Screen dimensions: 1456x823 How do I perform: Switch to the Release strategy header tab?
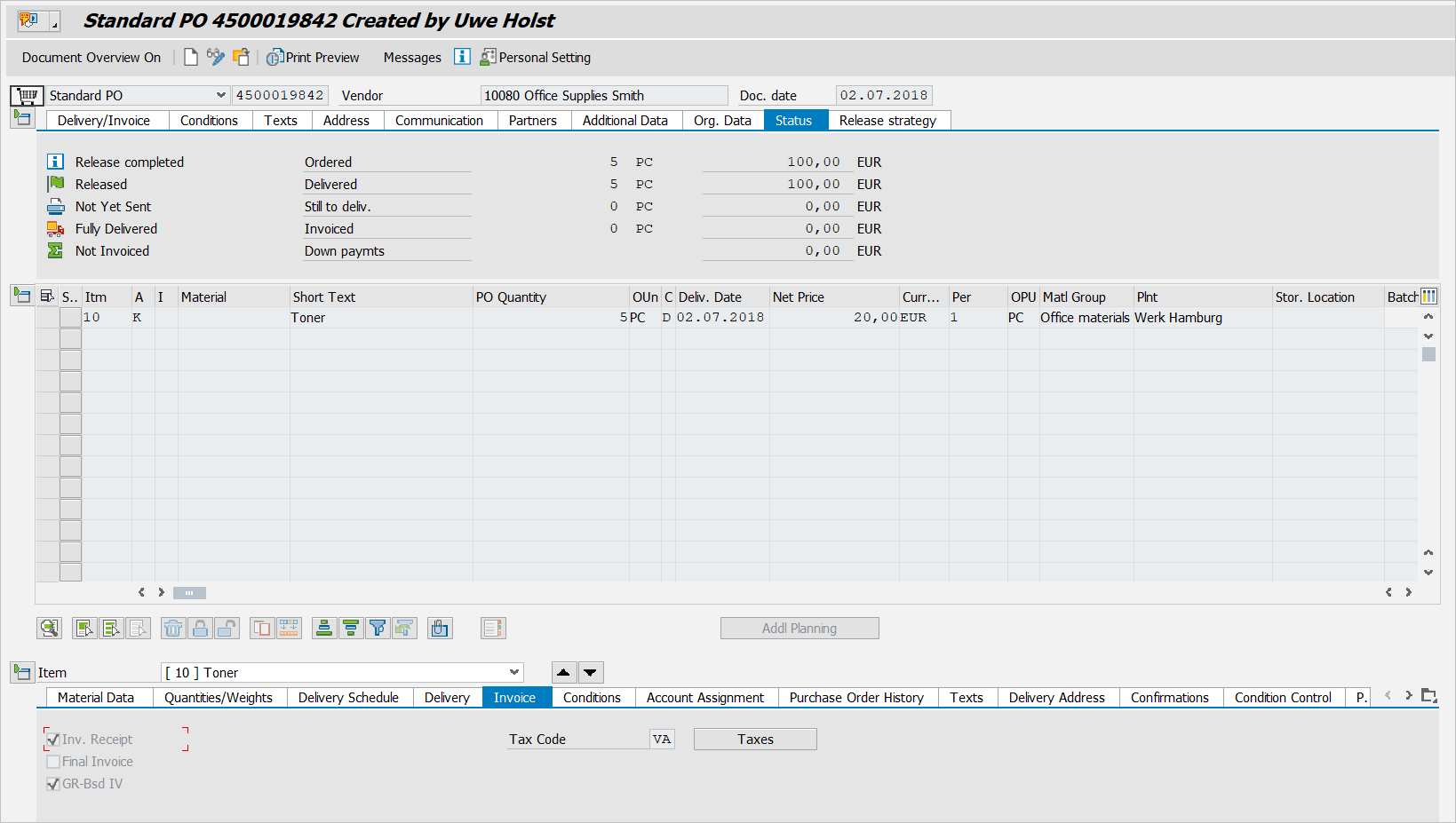tap(887, 121)
